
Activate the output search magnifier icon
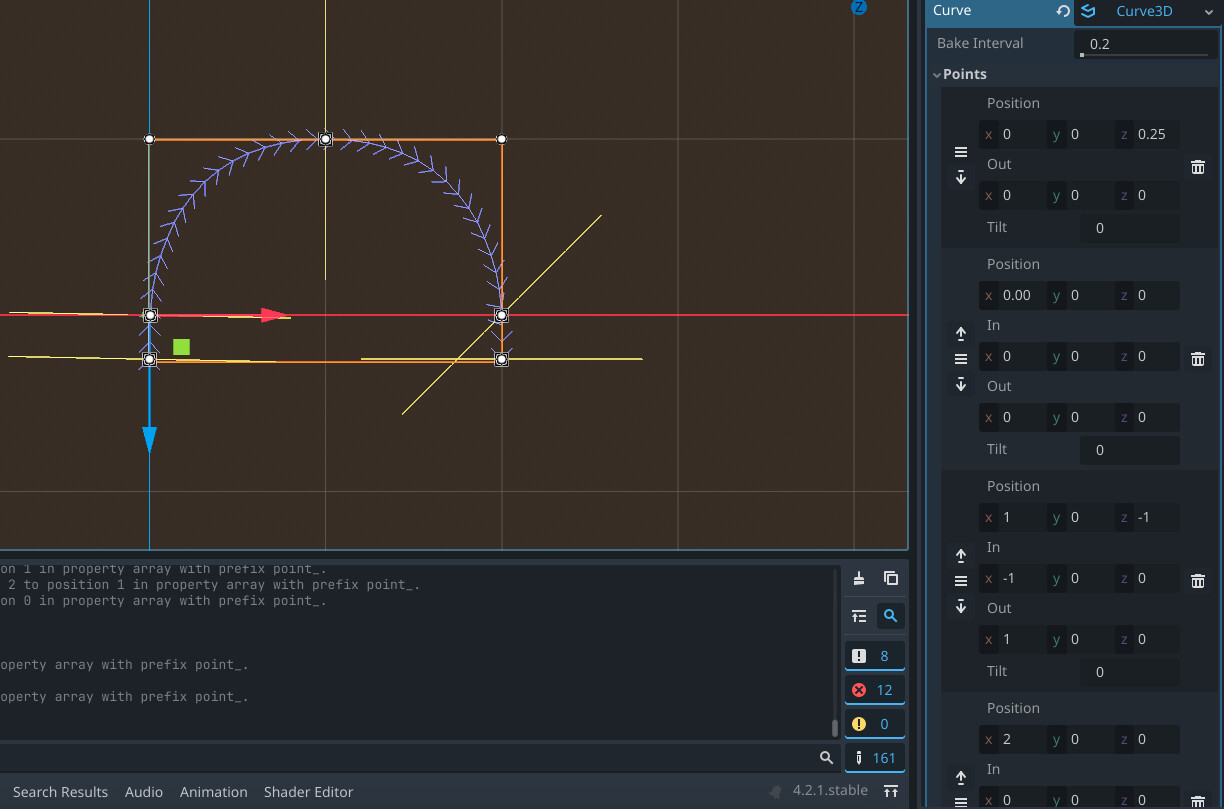pyautogui.click(x=890, y=616)
